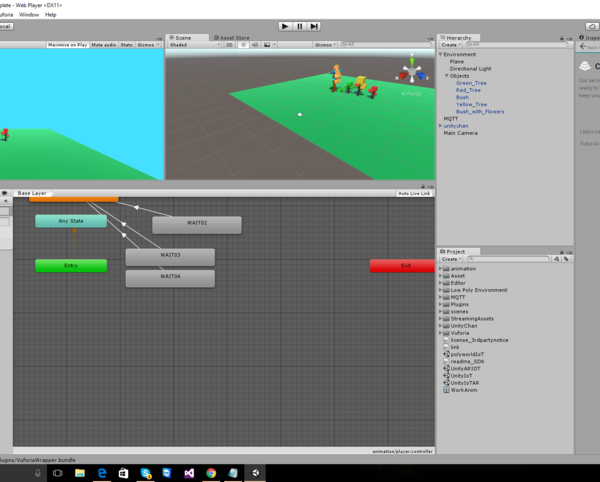Select Green_Tree in Hierarchy
The image size is (600, 482).
471,83
